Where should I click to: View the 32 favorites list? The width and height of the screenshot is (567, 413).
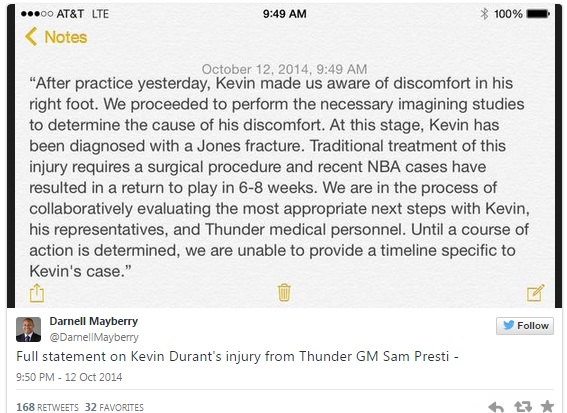[114, 407]
